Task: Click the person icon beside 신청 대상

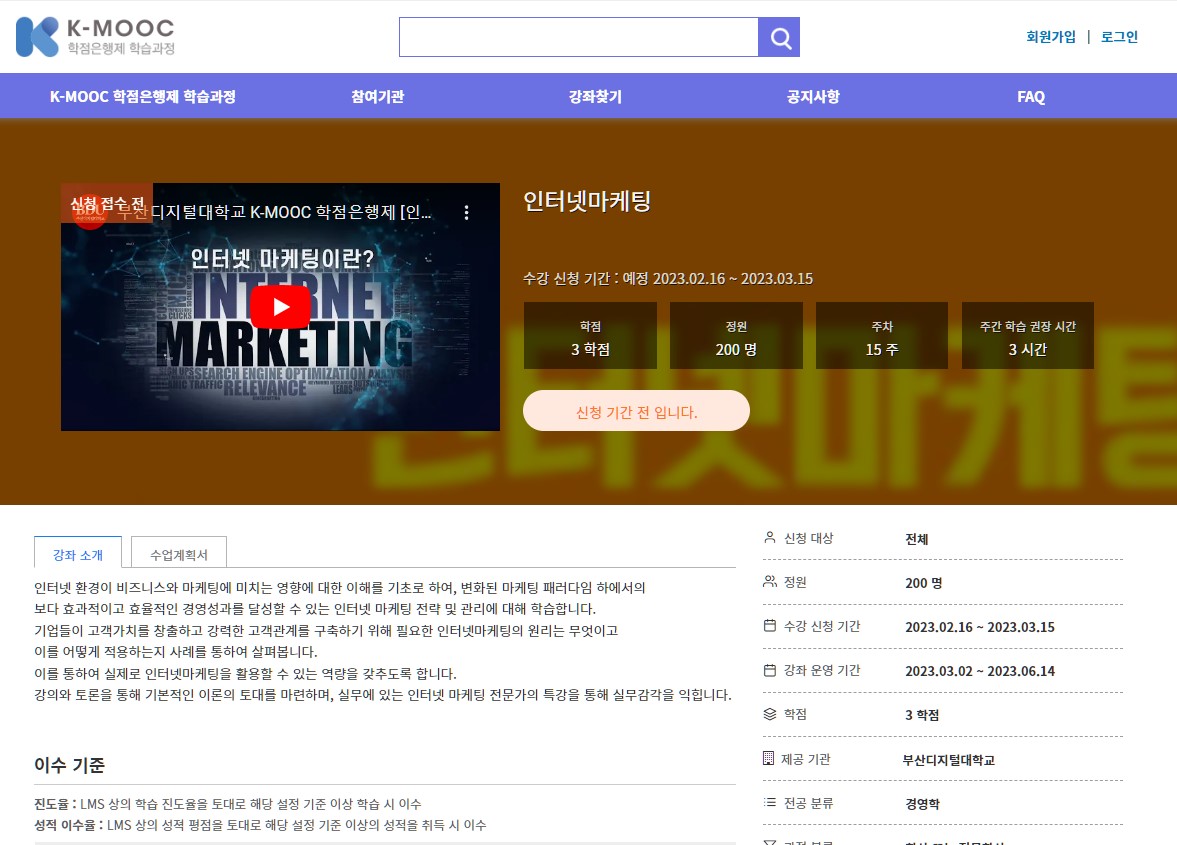Action: [x=769, y=537]
